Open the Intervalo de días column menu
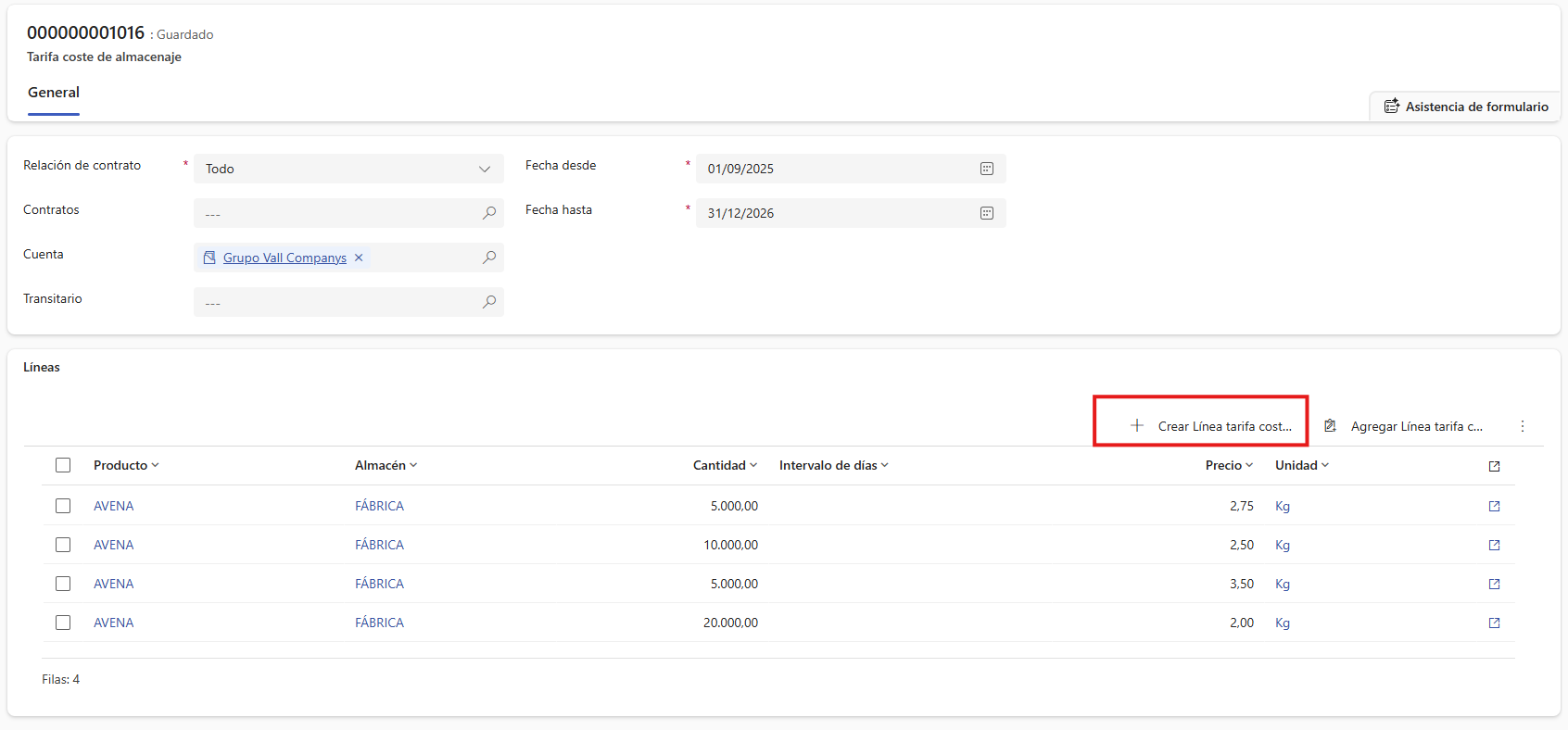The width and height of the screenshot is (1568, 730). [833, 465]
